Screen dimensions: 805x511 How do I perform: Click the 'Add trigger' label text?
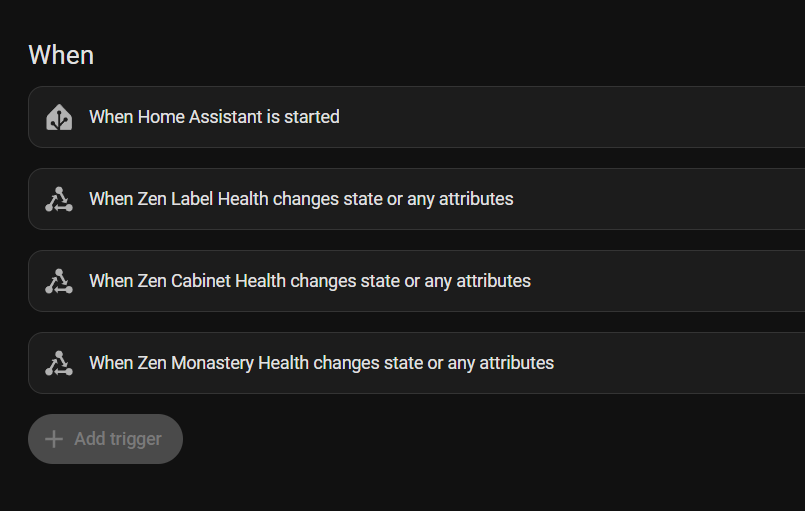coord(118,439)
